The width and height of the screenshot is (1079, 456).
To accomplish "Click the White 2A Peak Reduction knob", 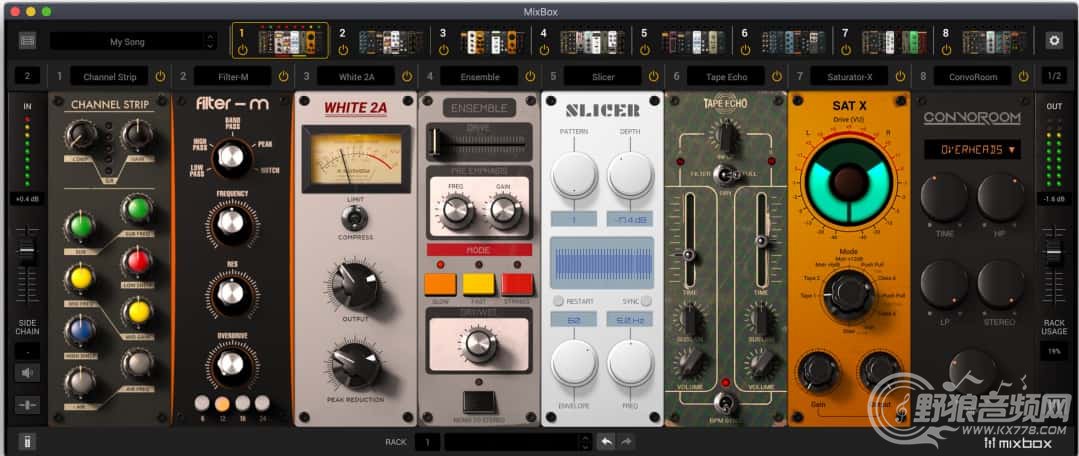I will pyautogui.click(x=355, y=364).
